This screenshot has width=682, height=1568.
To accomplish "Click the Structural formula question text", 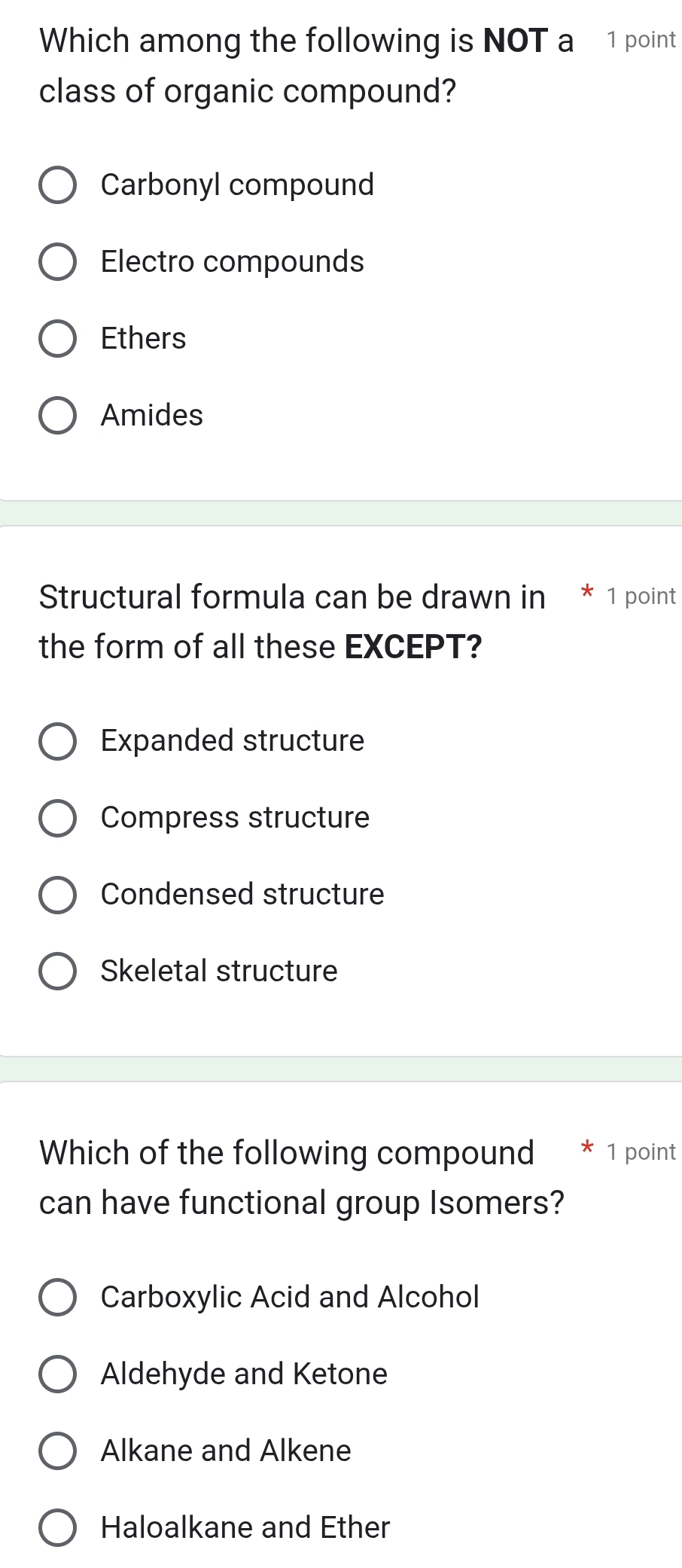I will coord(294,621).
